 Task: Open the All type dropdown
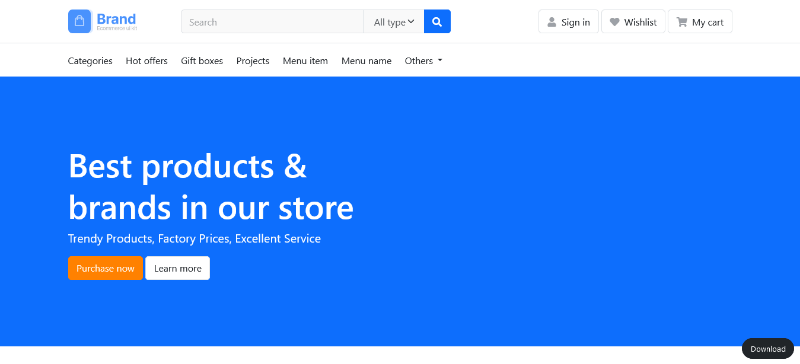click(394, 21)
